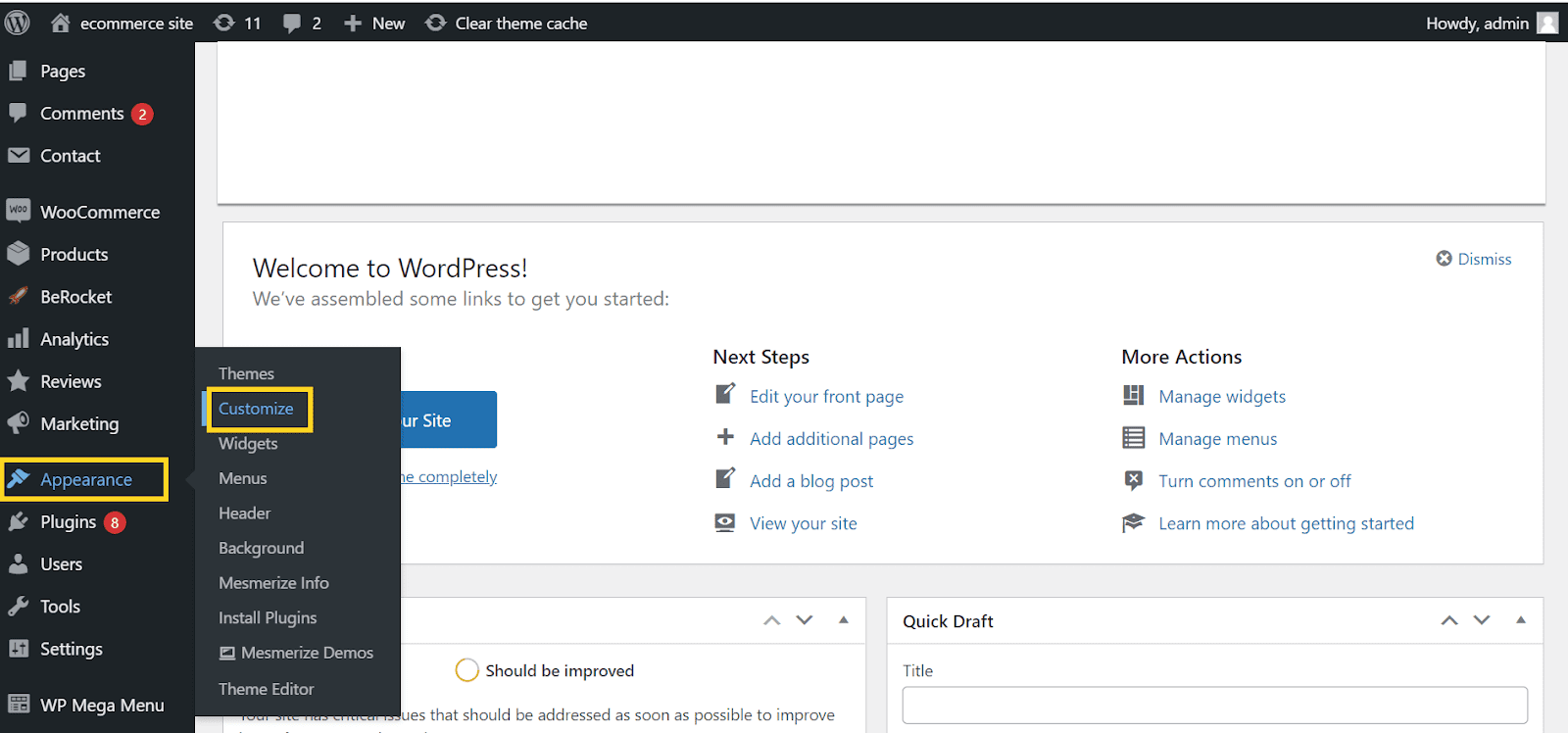Click the Plugins update count badge 8
Image resolution: width=1568 pixels, height=733 pixels.
click(115, 522)
